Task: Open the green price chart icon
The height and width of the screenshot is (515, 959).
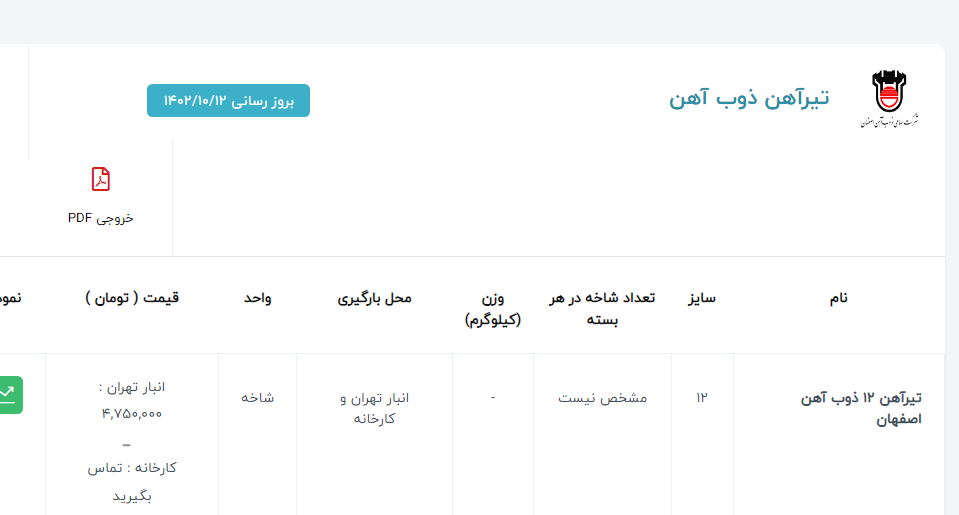Action: pyautogui.click(x=10, y=394)
